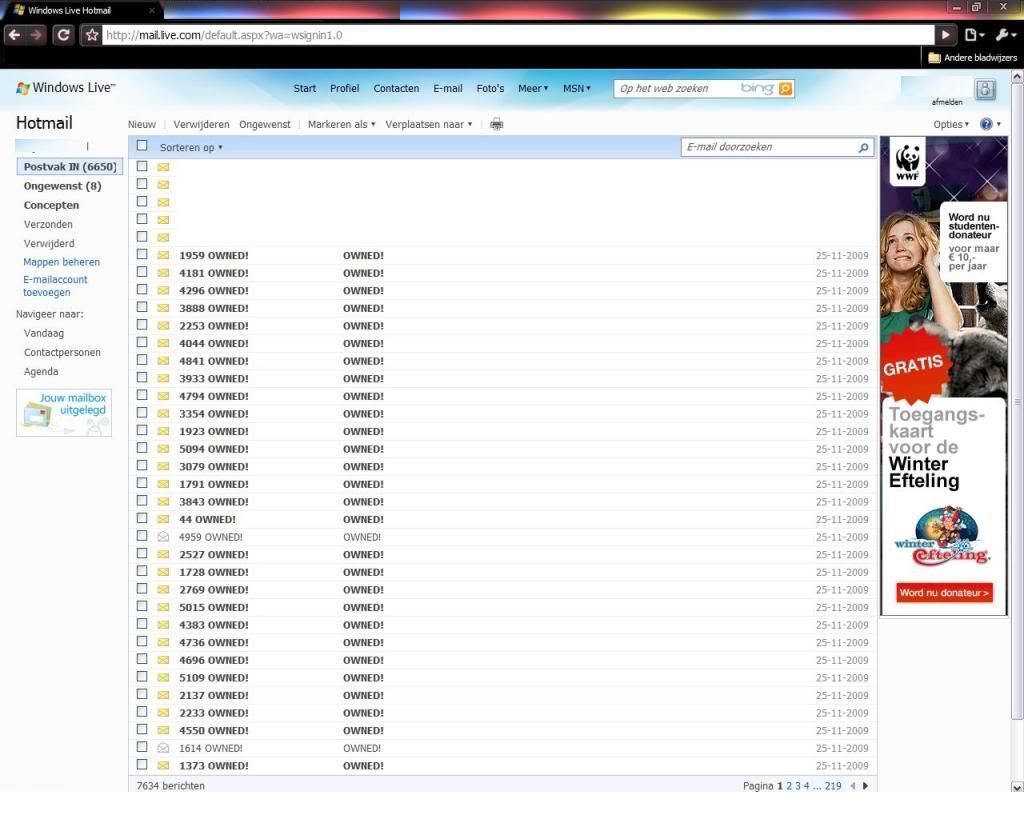Reload the page with the refresh icon
This screenshot has height=819, width=1024.
(63, 35)
